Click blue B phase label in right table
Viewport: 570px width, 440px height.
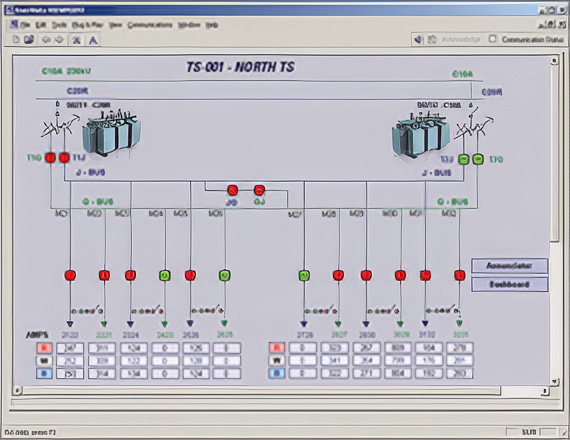click(x=277, y=373)
